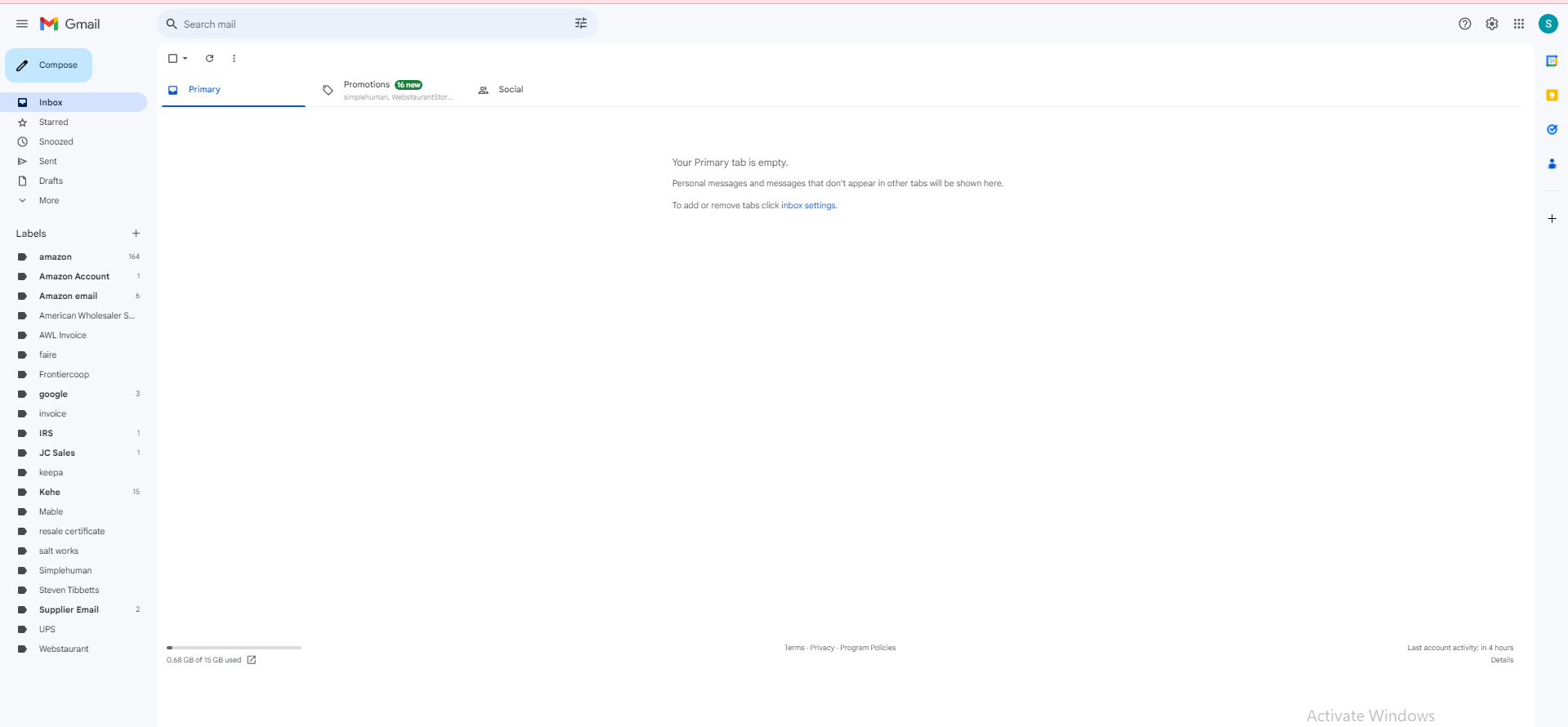The width and height of the screenshot is (1568, 727).
Task: Open the main menu hamburger icon
Action: point(22,24)
